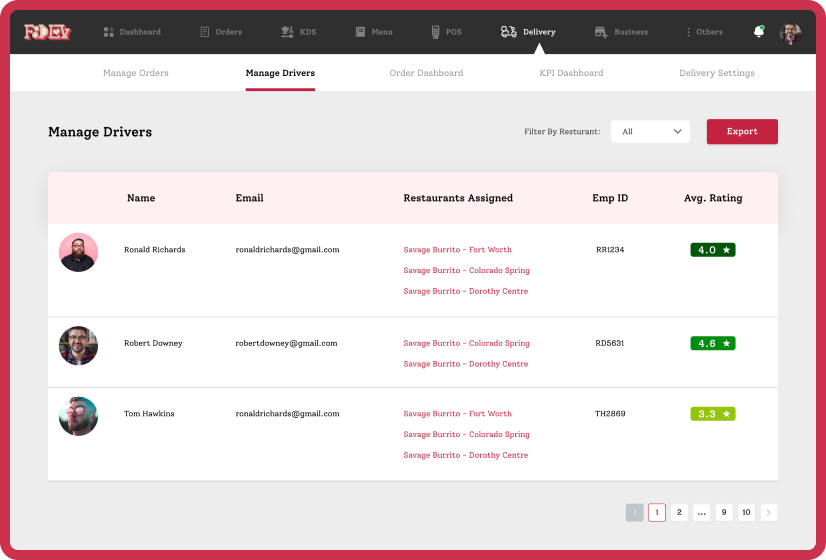This screenshot has width=826, height=560.
Task: Open the Delivery Settings tab
Action: tap(717, 73)
